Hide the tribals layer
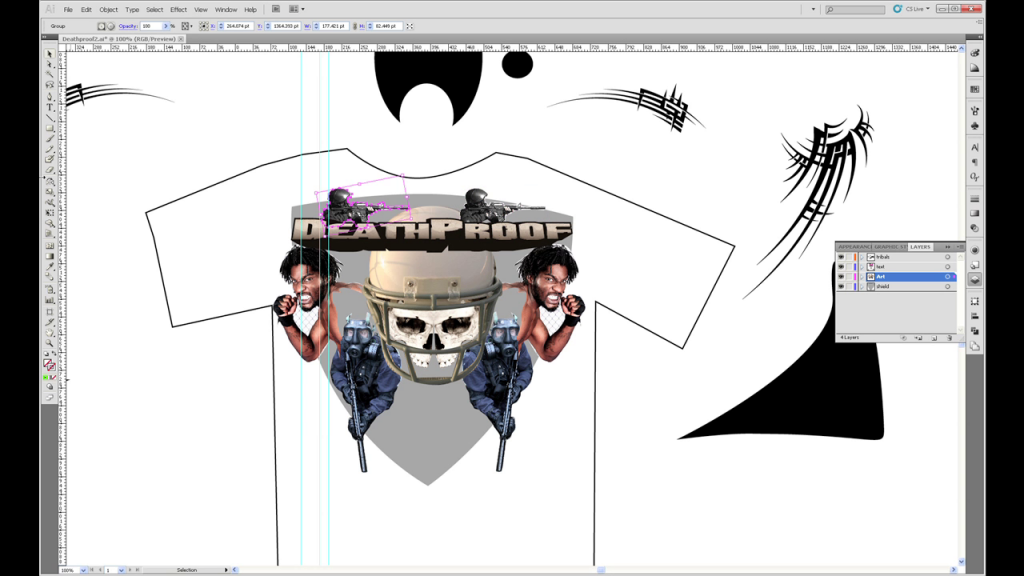The height and width of the screenshot is (576, 1024). [841, 257]
